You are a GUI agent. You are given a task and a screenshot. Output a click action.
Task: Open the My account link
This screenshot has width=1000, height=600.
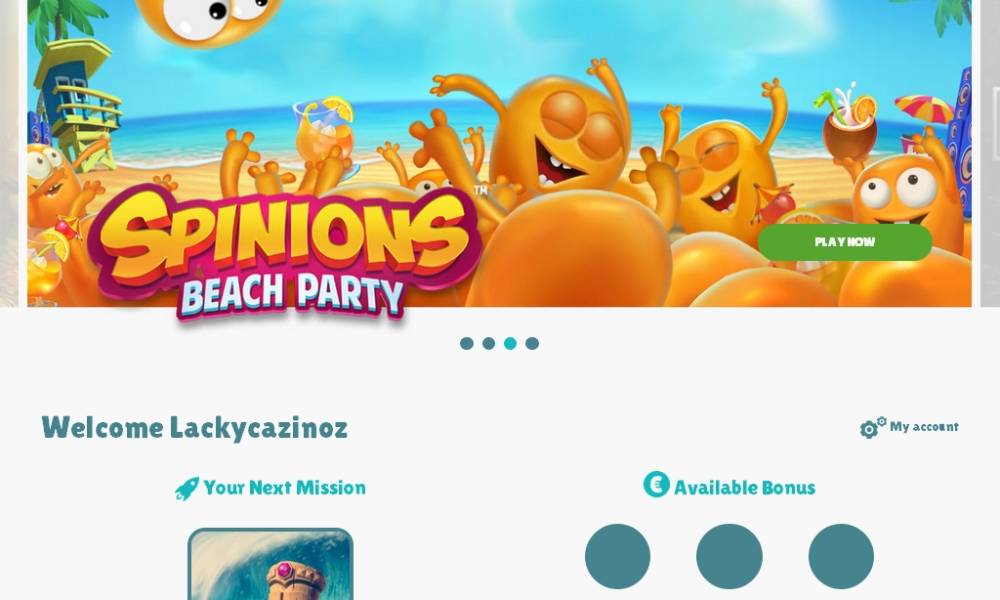923,427
